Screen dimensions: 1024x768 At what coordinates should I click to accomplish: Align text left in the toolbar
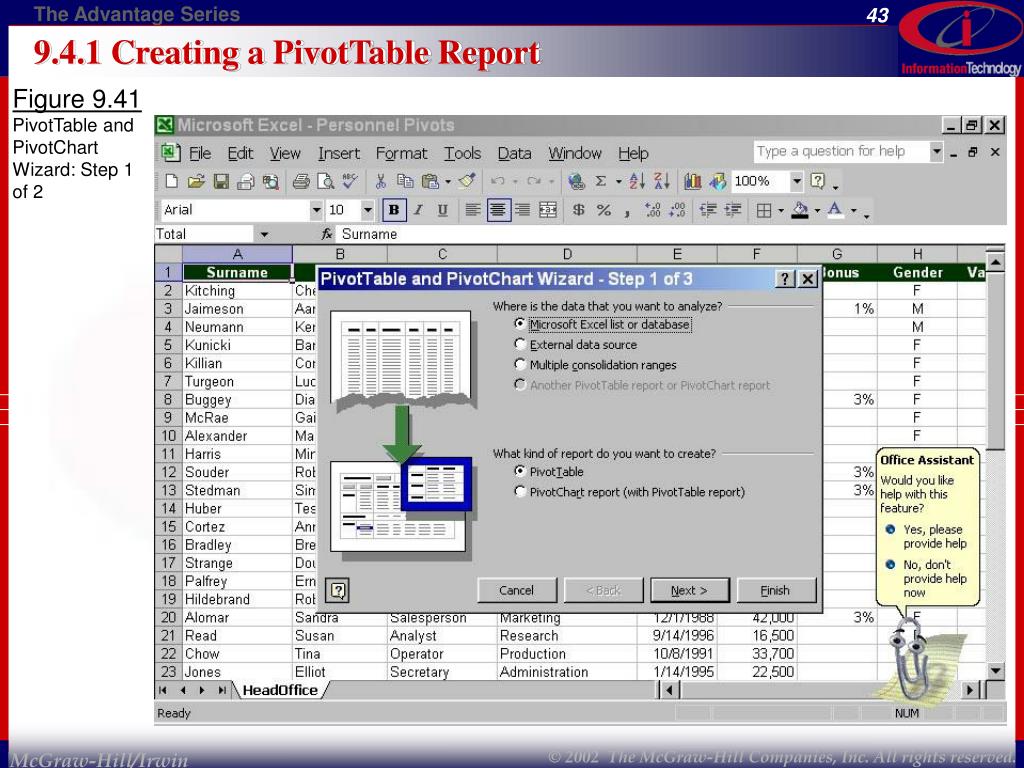point(473,210)
